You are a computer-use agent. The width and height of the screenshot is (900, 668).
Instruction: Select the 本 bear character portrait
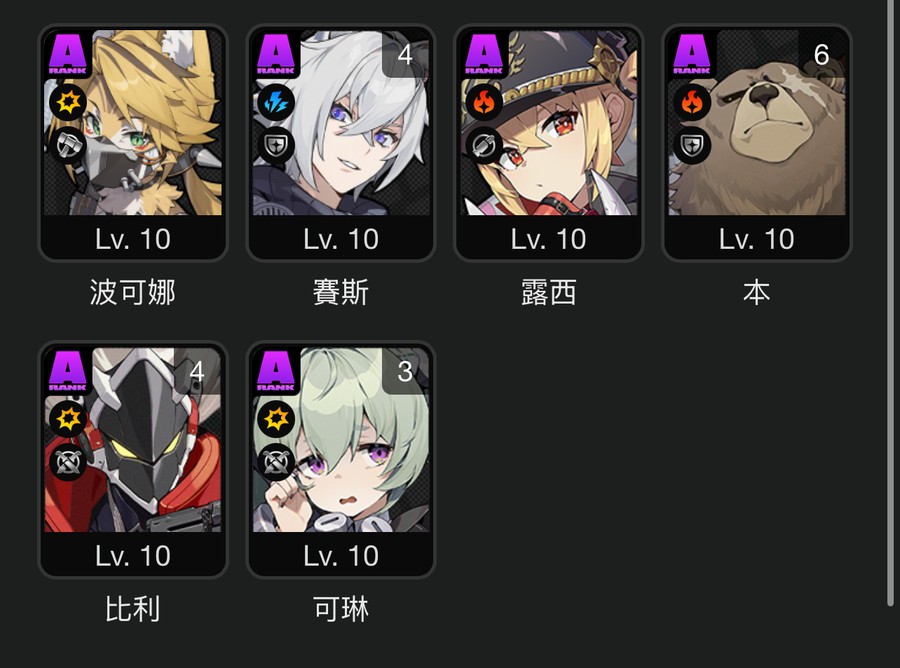coord(757,122)
